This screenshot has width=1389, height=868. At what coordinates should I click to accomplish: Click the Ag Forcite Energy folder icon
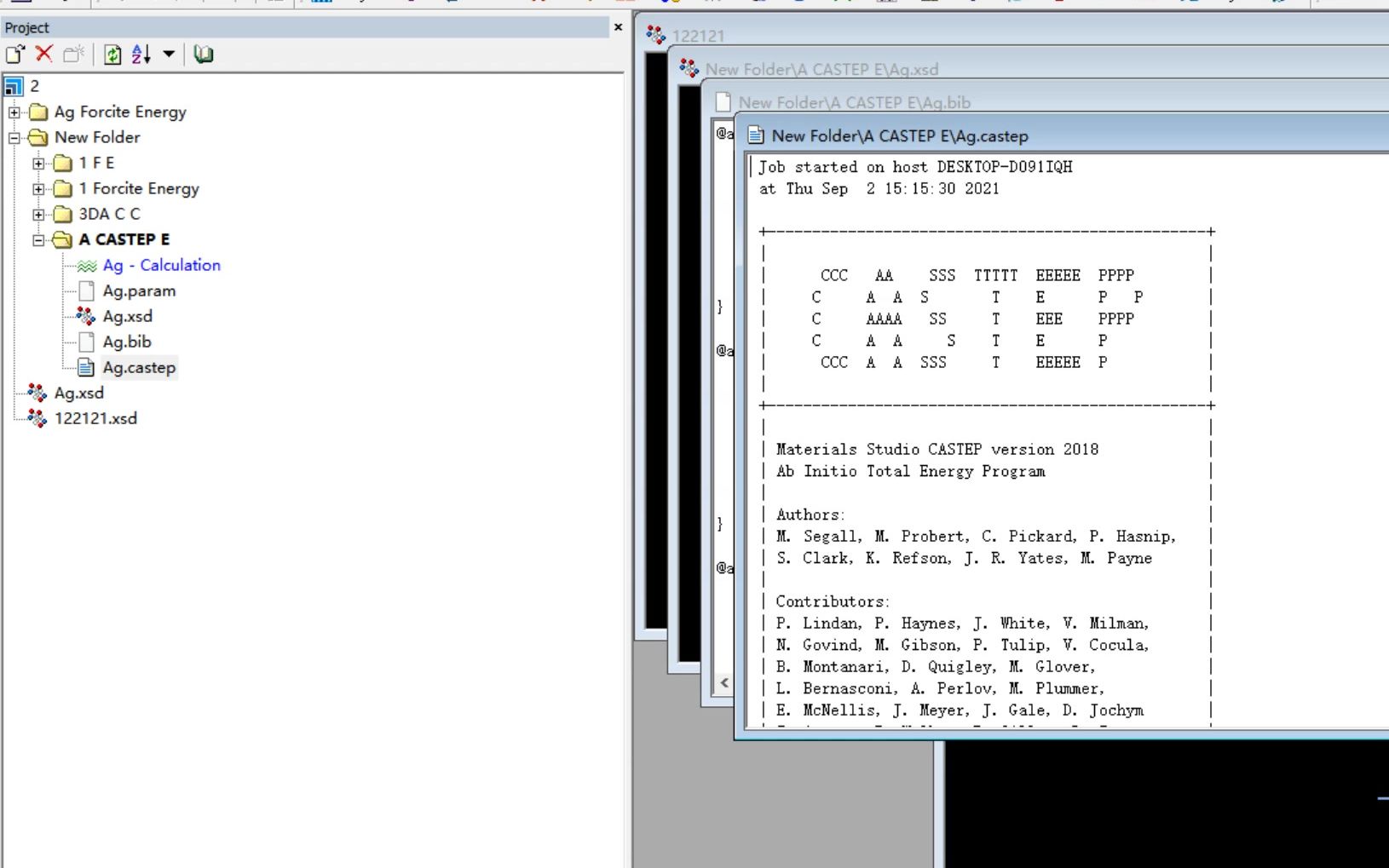[x=38, y=112]
